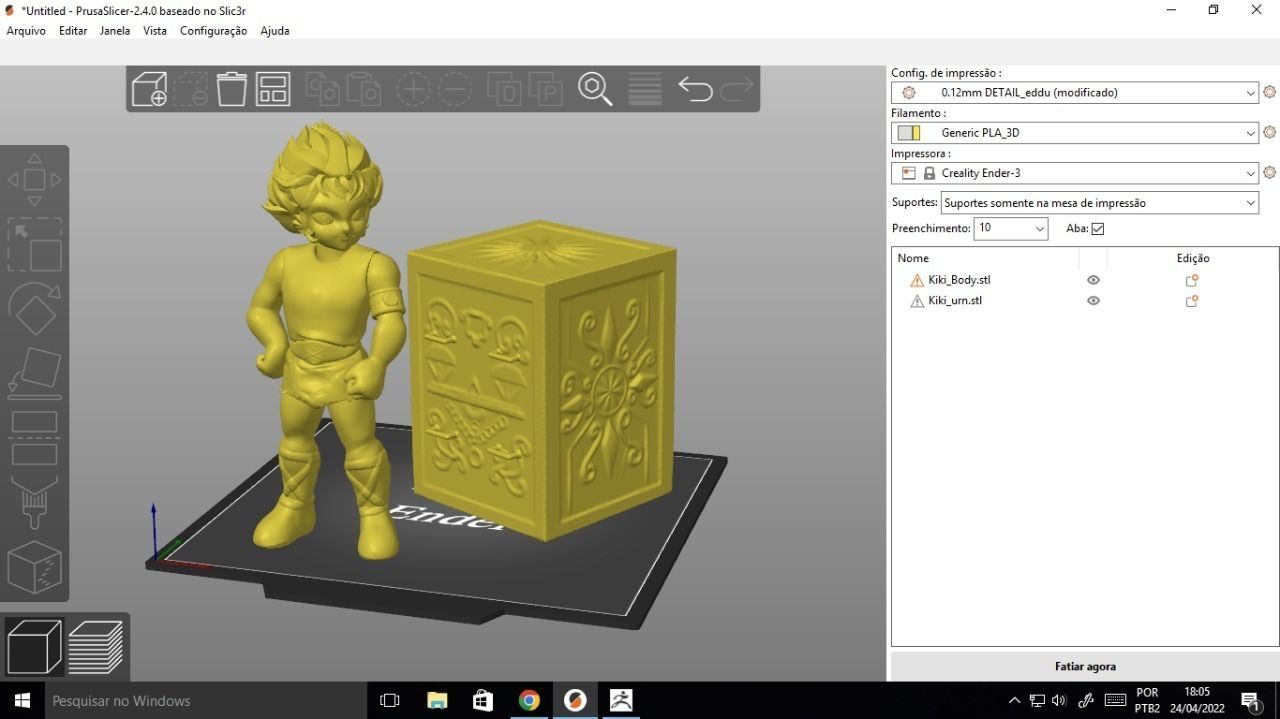Open the Windows Start menu

(21, 700)
